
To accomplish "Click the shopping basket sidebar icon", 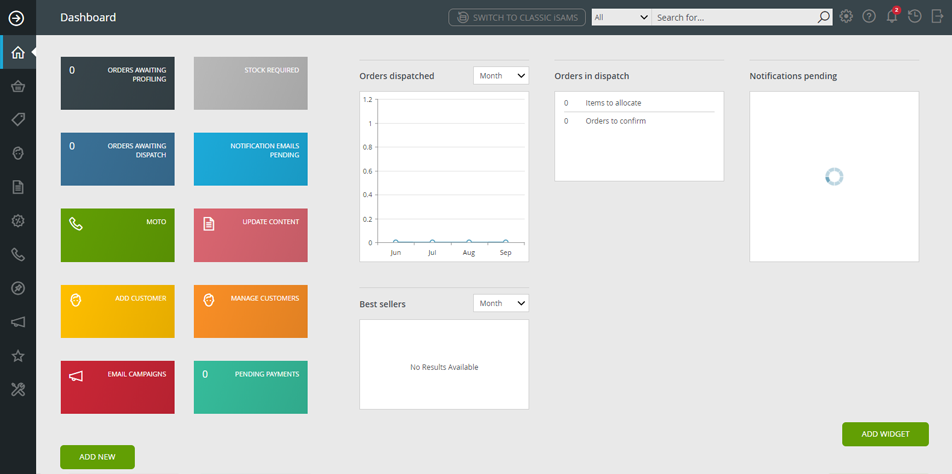I will coord(17,86).
